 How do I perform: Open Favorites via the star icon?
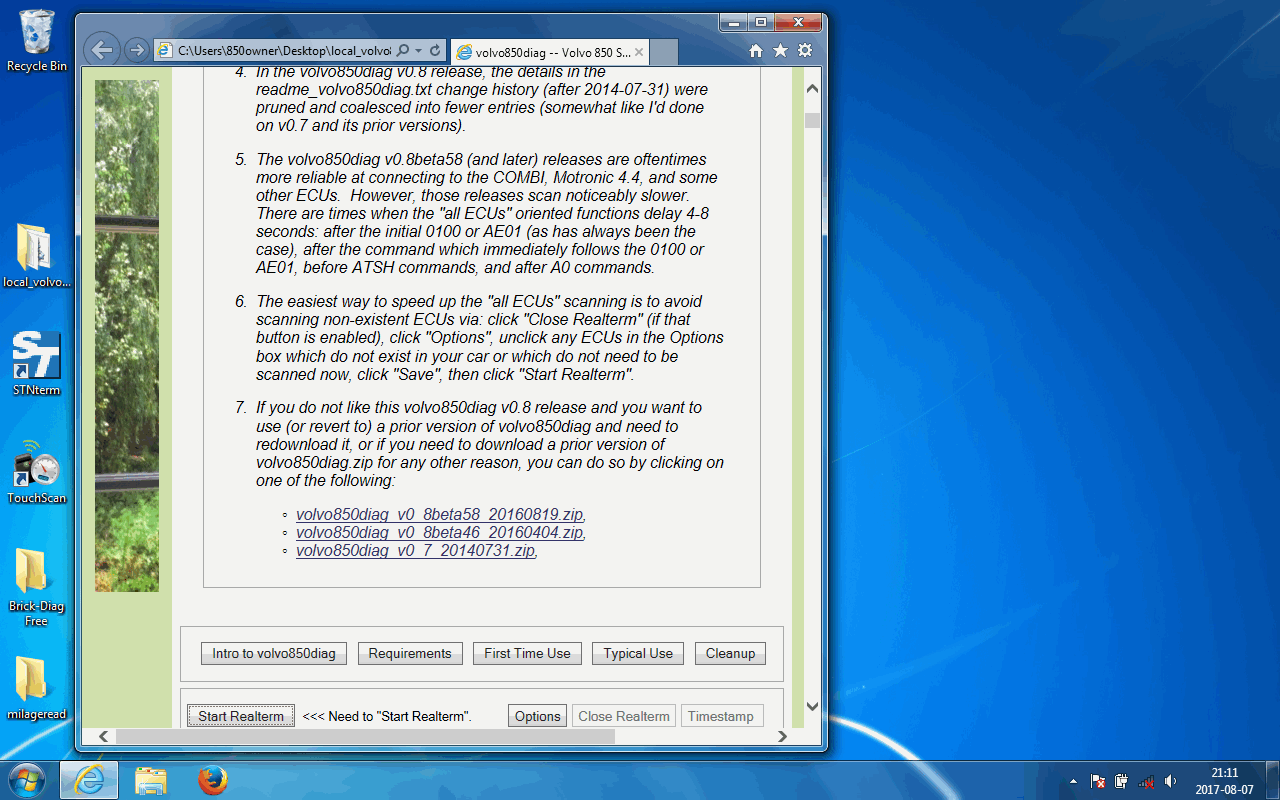tap(780, 51)
